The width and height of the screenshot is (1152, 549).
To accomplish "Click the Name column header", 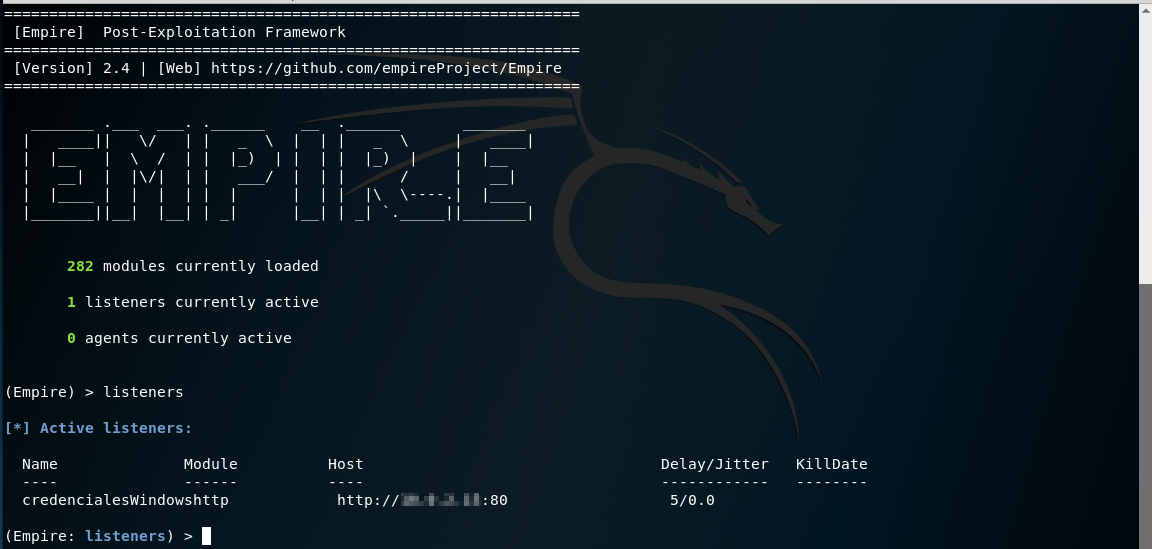I will pos(40,464).
